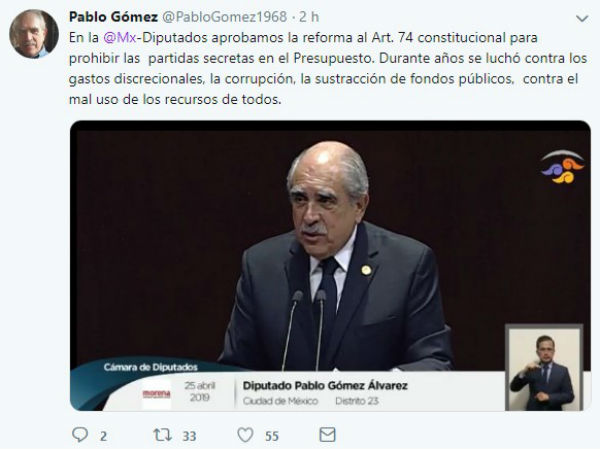This screenshot has height=450, width=600.
Task: Click the Diputado Pablo Gómez Álvarez caption
Action: pyautogui.click(x=325, y=385)
